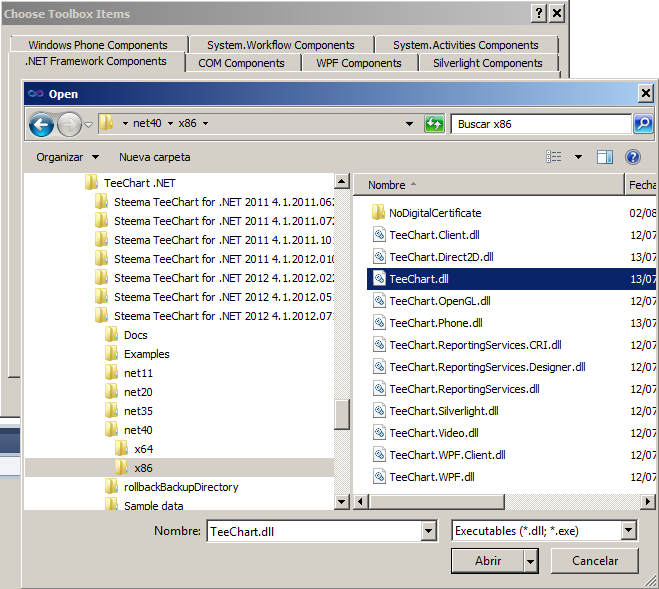Switch to Windows Phone Components tab
The height and width of the screenshot is (589, 659).
click(98, 45)
